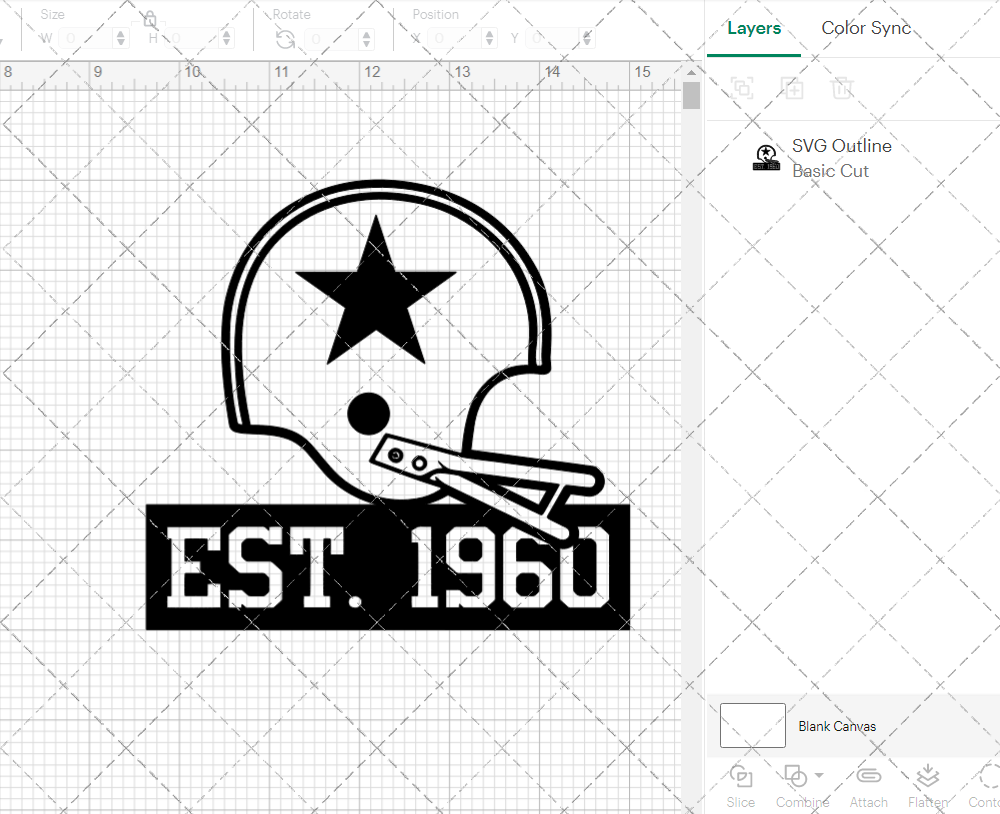Click the Slice tool icon
This screenshot has height=814, width=1000.
[x=740, y=776]
